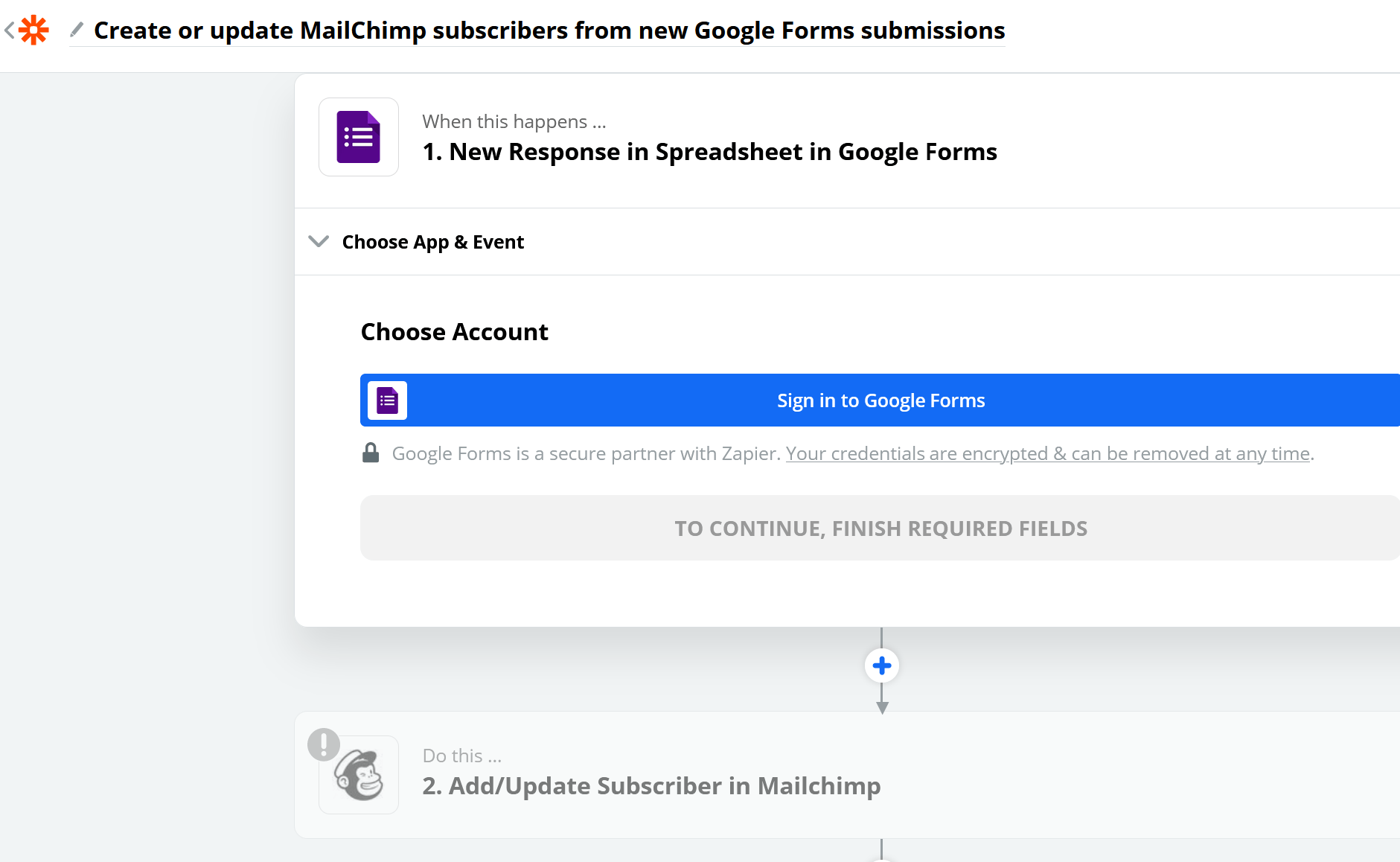Screen dimensions: 1400x862
Task: Click the Mailchimp monkey icon
Action: click(x=359, y=775)
